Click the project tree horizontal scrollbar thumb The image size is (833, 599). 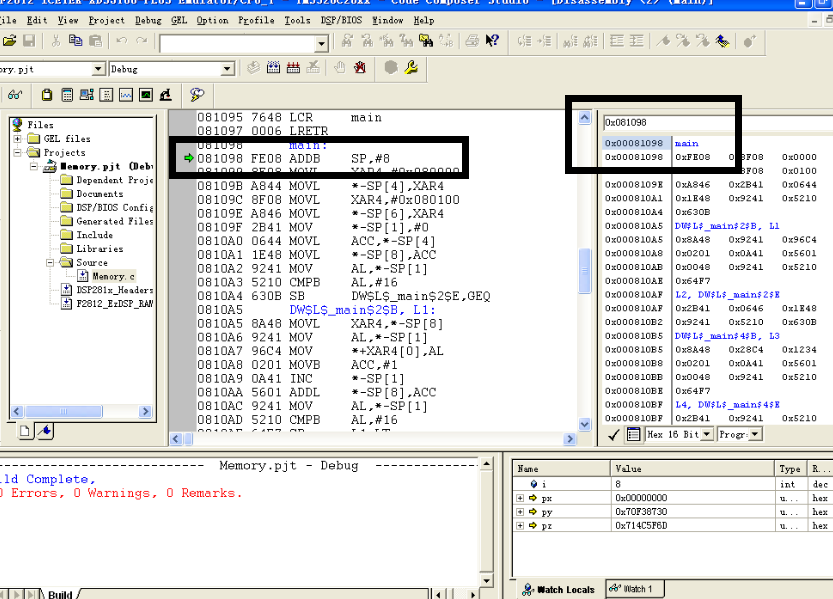[x=64, y=412]
